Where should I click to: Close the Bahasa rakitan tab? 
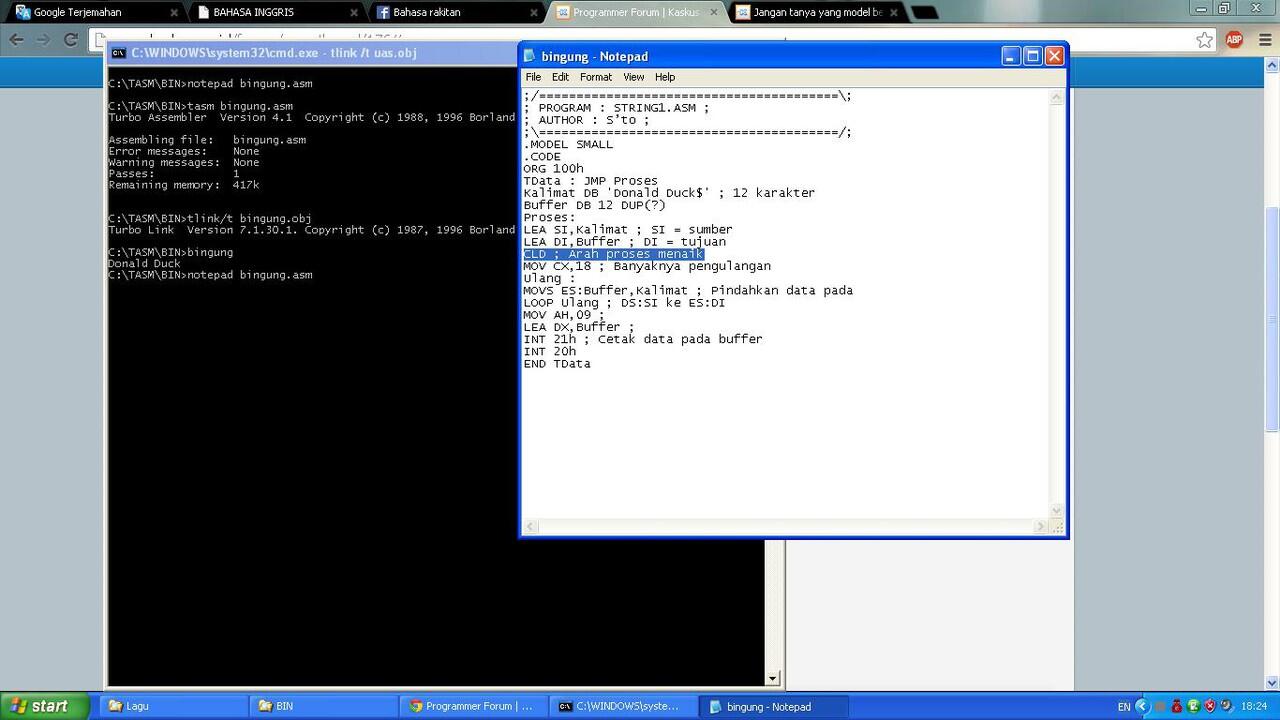534,13
